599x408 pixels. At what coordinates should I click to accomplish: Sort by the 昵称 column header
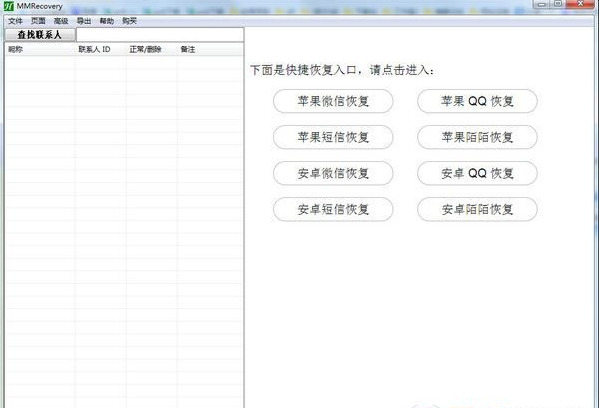coord(40,49)
